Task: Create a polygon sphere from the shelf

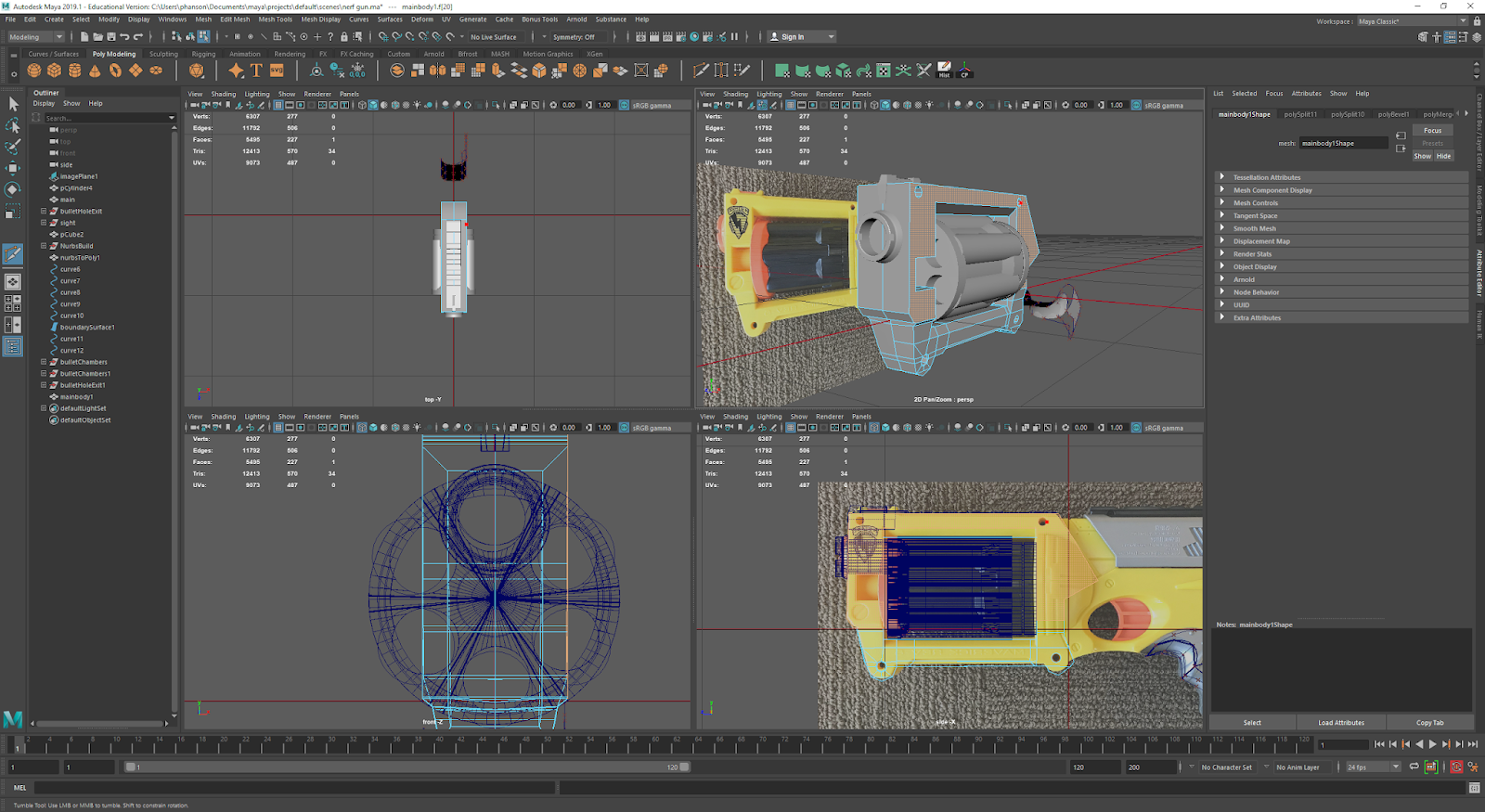Action: [x=34, y=71]
